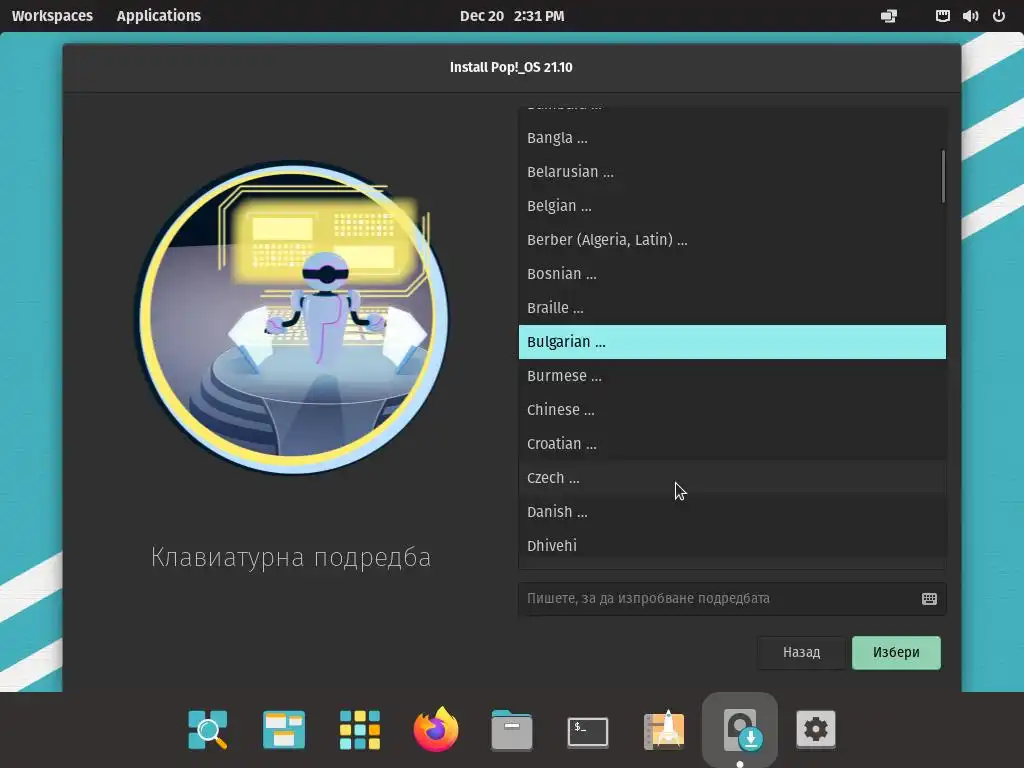
Task: Select the Belarusian ... layout
Action: pyautogui.click(x=732, y=172)
